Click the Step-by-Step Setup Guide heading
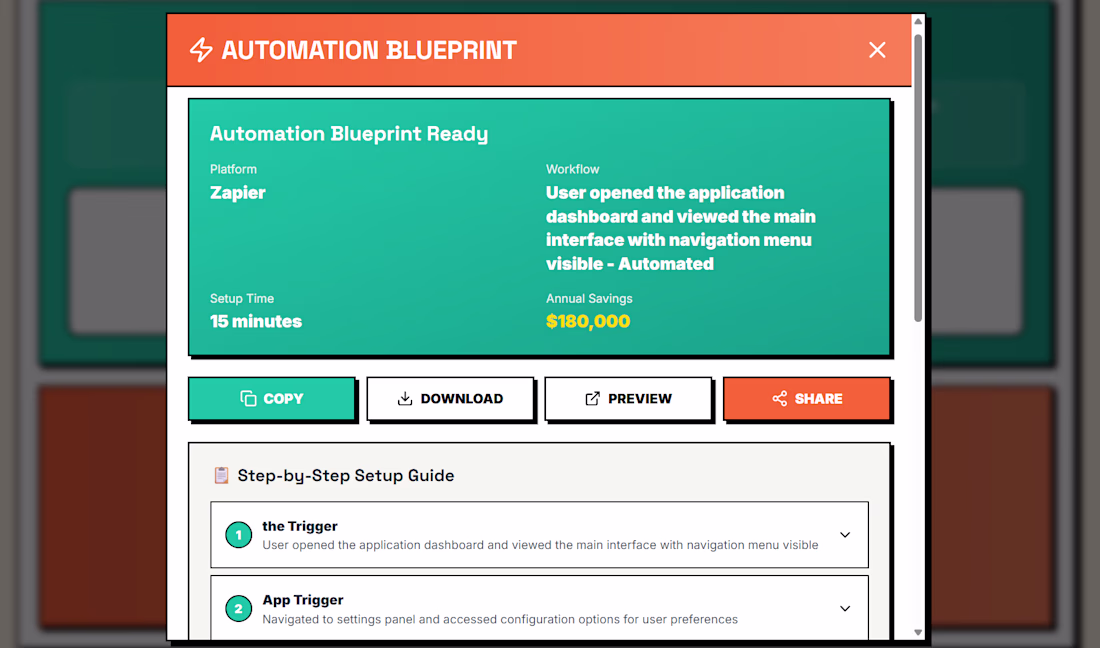The image size is (1100, 648). [346, 475]
